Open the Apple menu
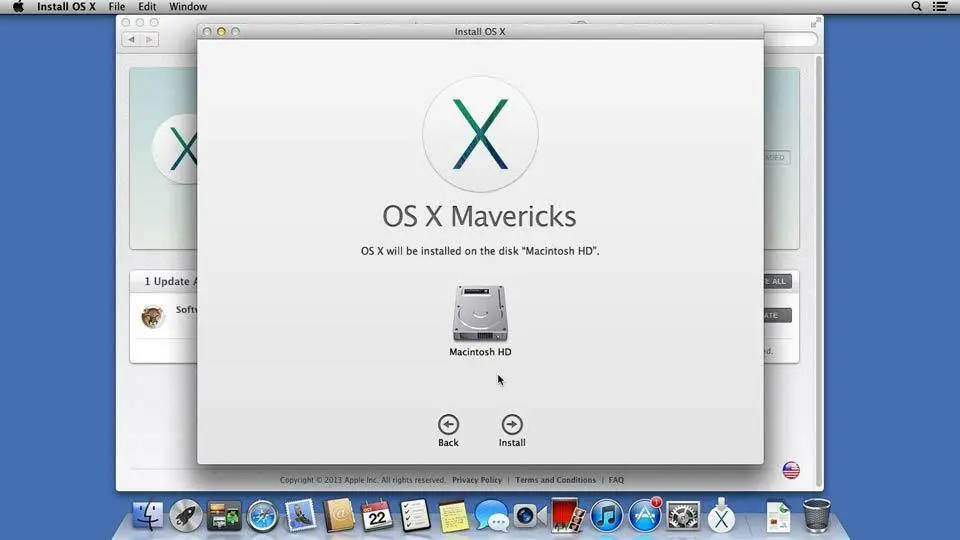The image size is (960, 540). click(18, 7)
